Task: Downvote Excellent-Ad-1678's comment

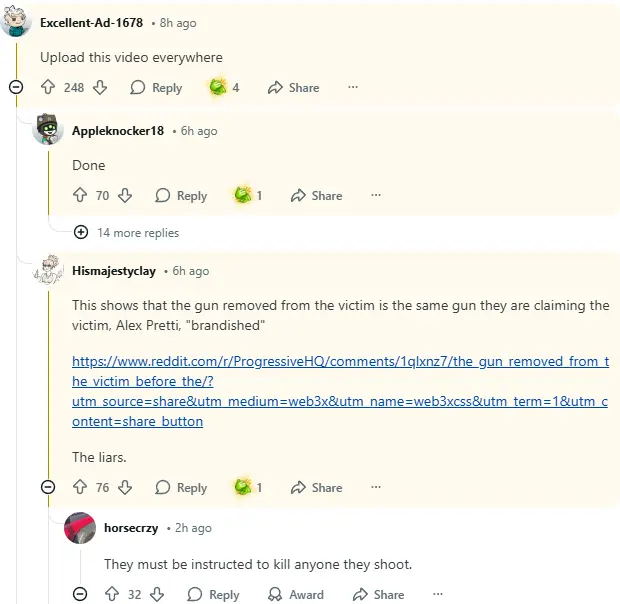Action: pyautogui.click(x=99, y=88)
